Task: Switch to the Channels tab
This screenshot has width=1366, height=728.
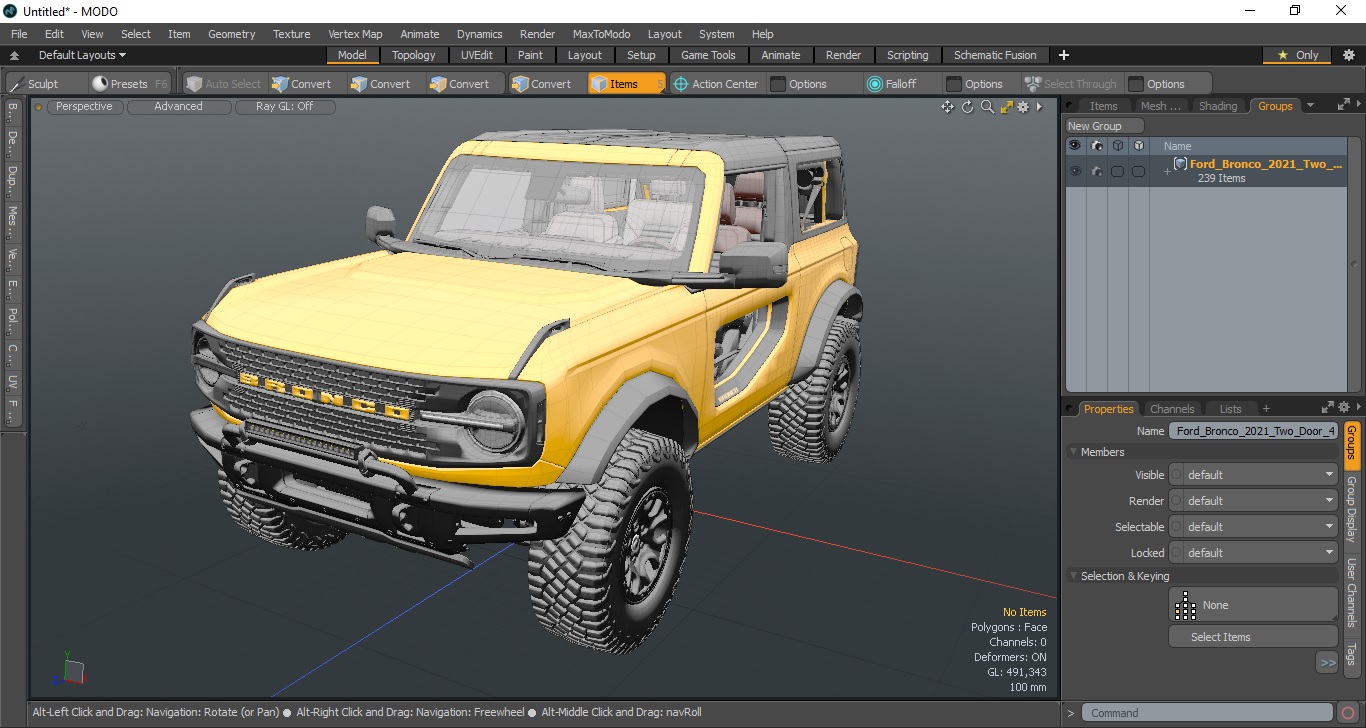Action: click(x=1171, y=409)
